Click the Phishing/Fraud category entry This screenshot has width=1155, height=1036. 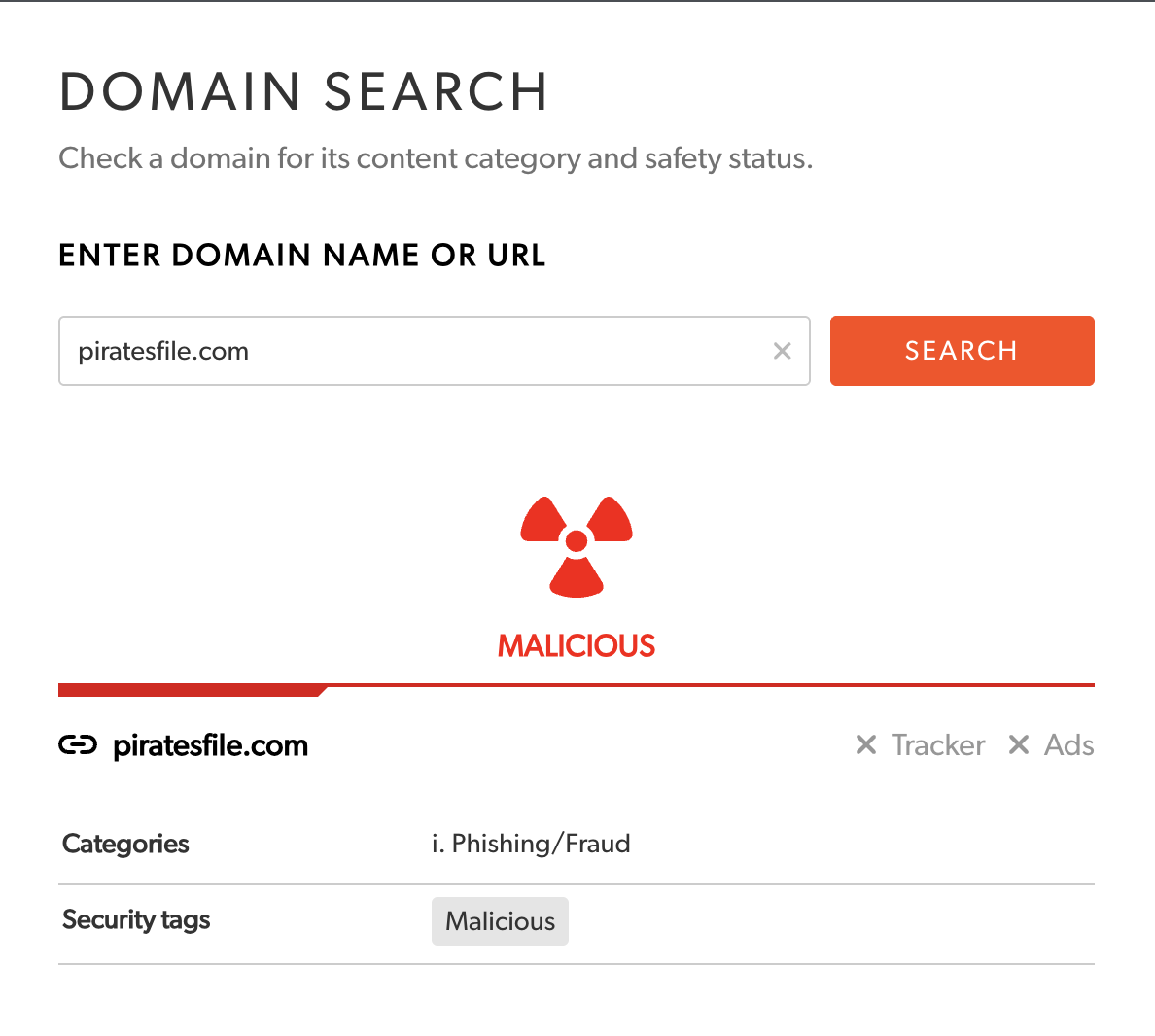[531, 844]
